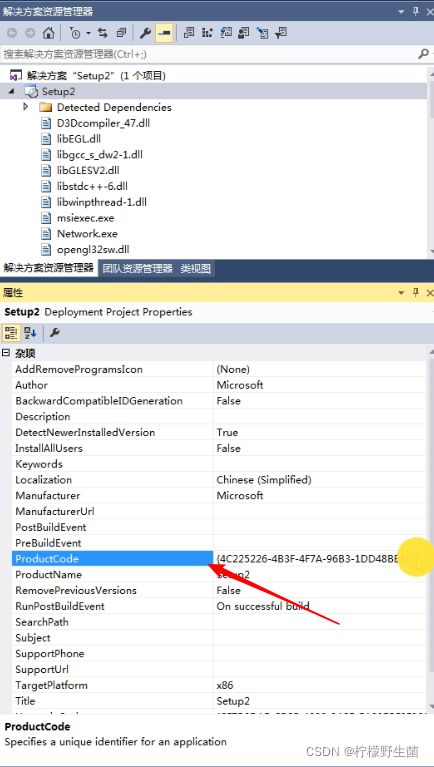The width and height of the screenshot is (434, 767).
Task: Toggle Categorized view in Properties
Action: (11, 333)
